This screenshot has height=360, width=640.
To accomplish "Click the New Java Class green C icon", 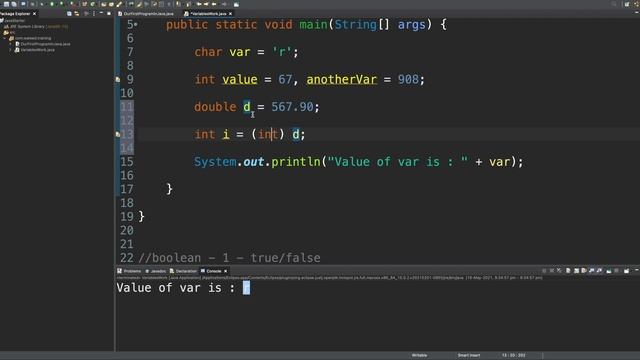I will click(93, 4).
